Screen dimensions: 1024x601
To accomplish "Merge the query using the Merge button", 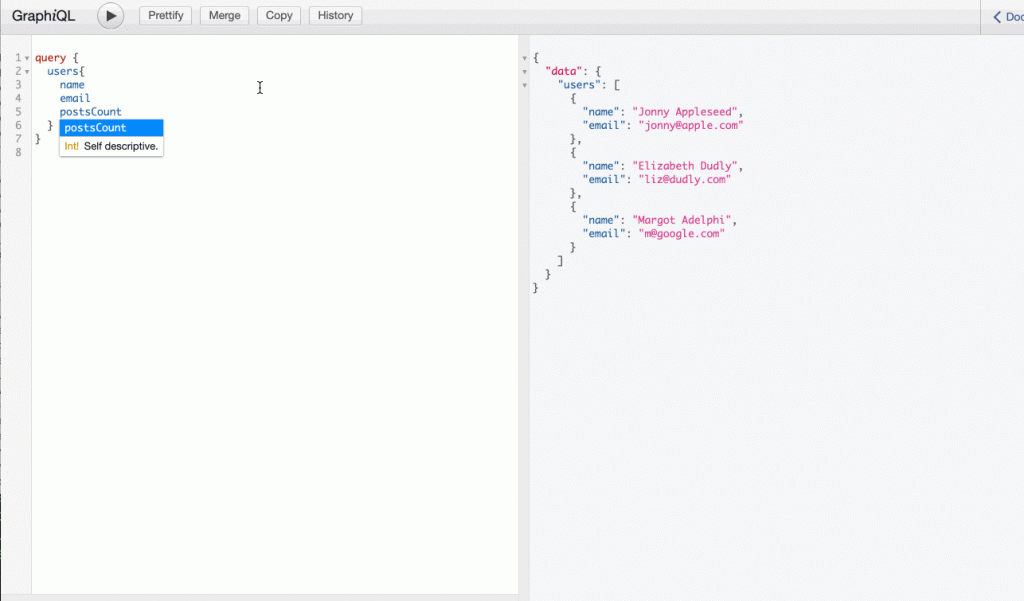I will tap(225, 16).
